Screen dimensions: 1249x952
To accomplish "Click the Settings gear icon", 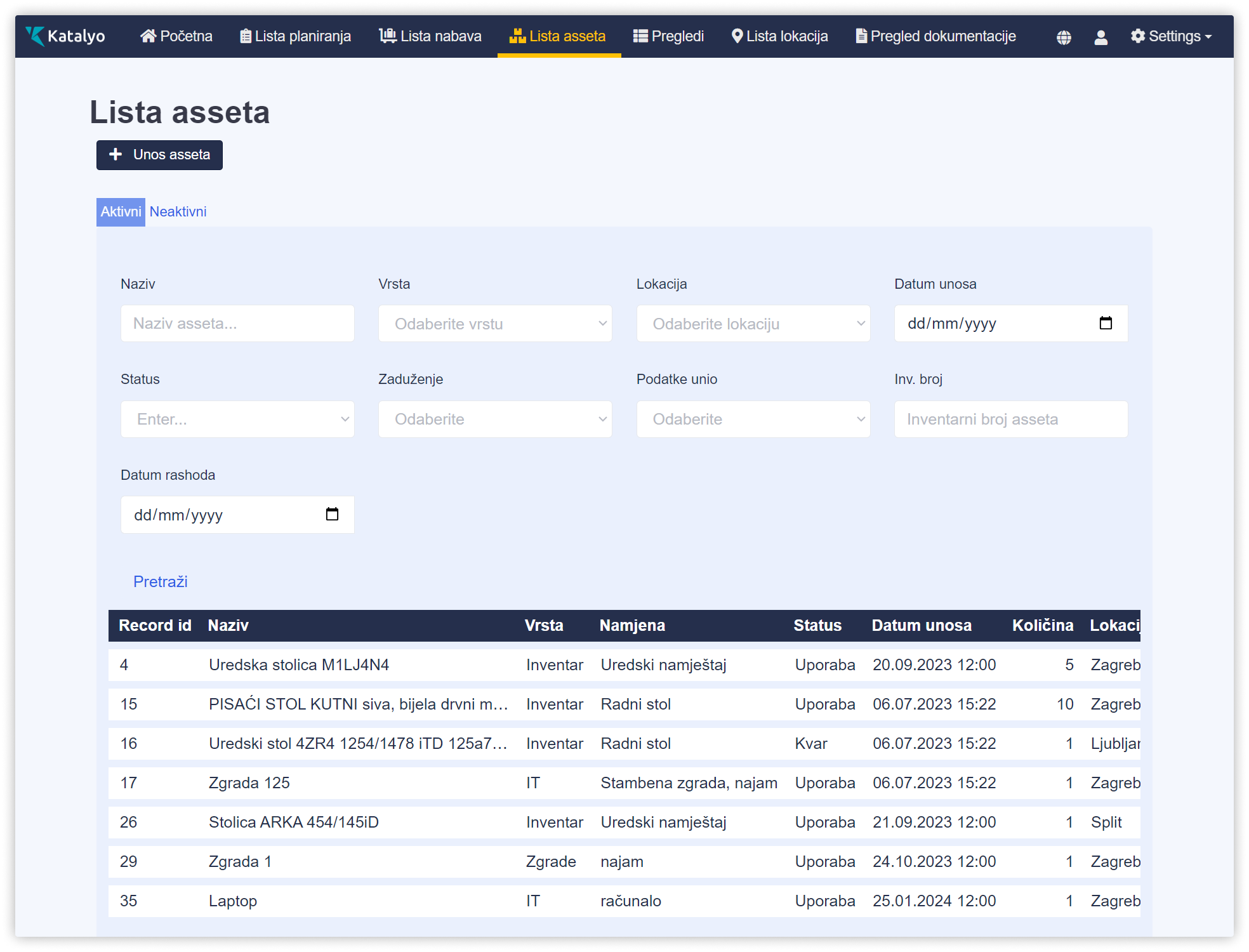I will coord(1138,36).
